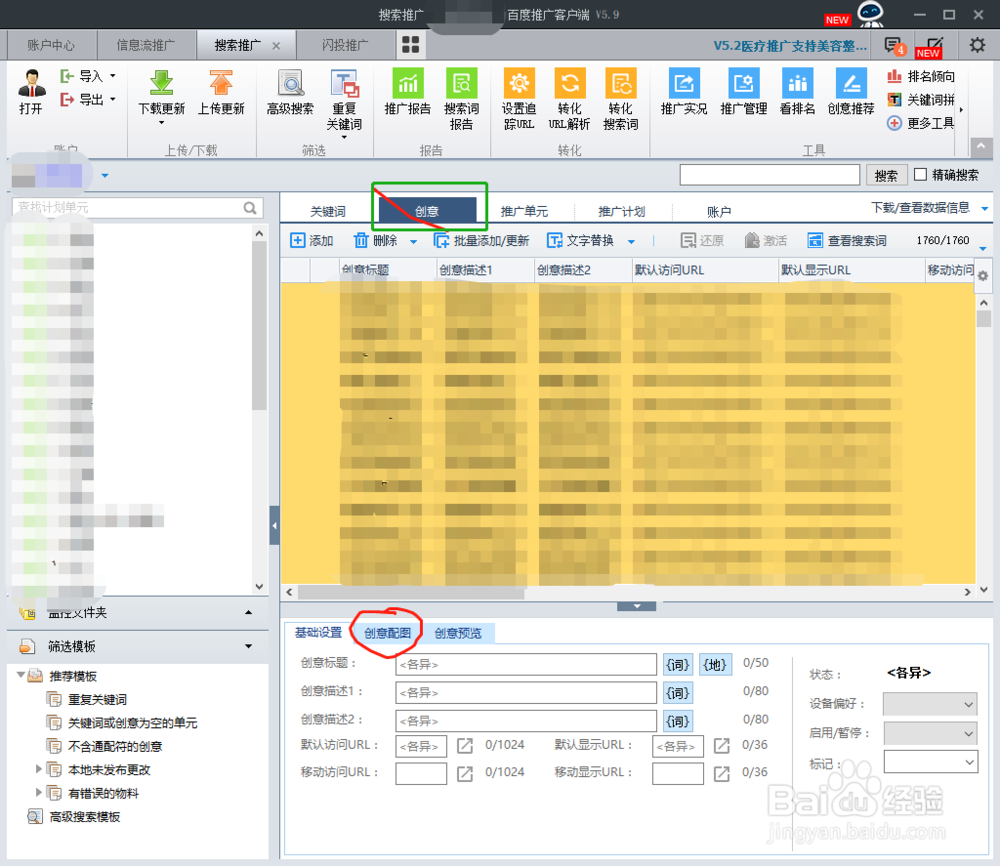This screenshot has width=1000, height=866.
Task: Open the 推广实况 tool
Action: [684, 83]
